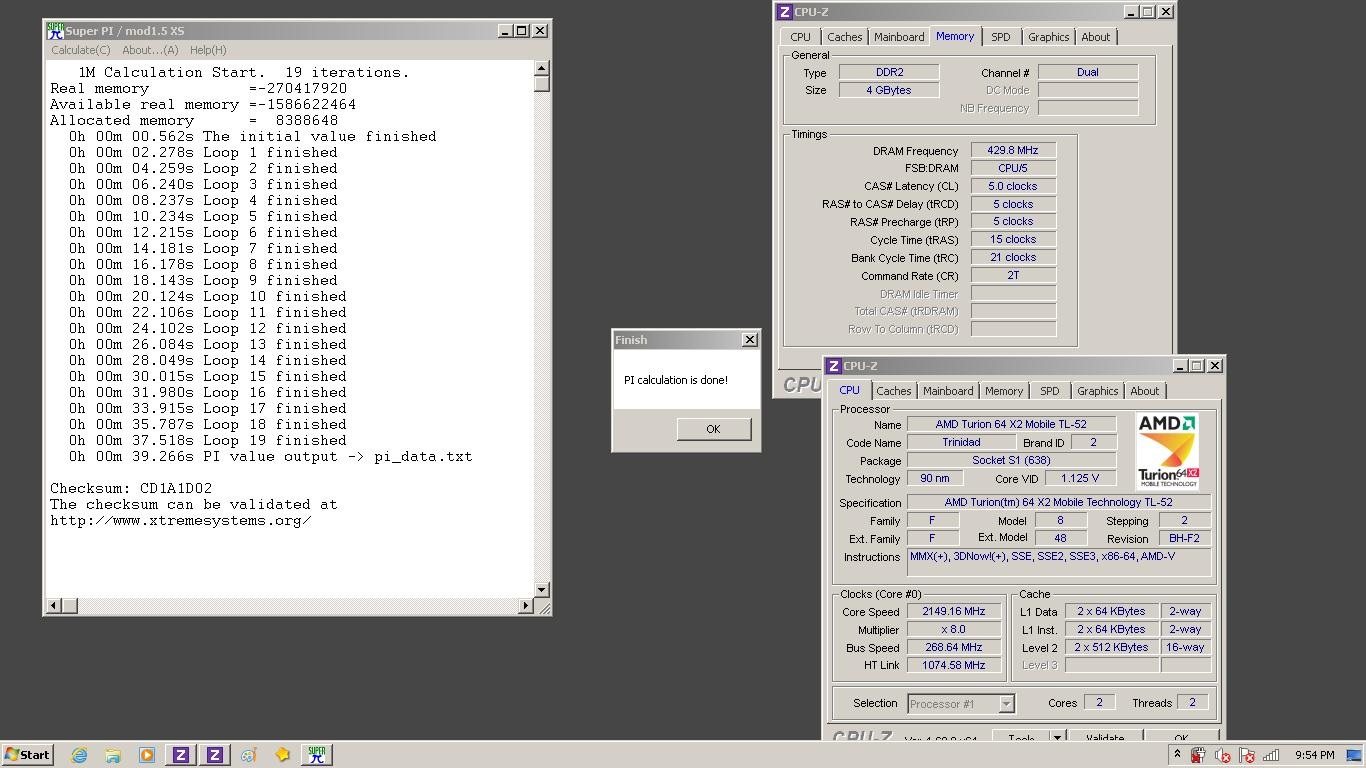Screen dimensions: 1366x768
Task: Open the Action Center flag tray icon
Action: point(1247,755)
